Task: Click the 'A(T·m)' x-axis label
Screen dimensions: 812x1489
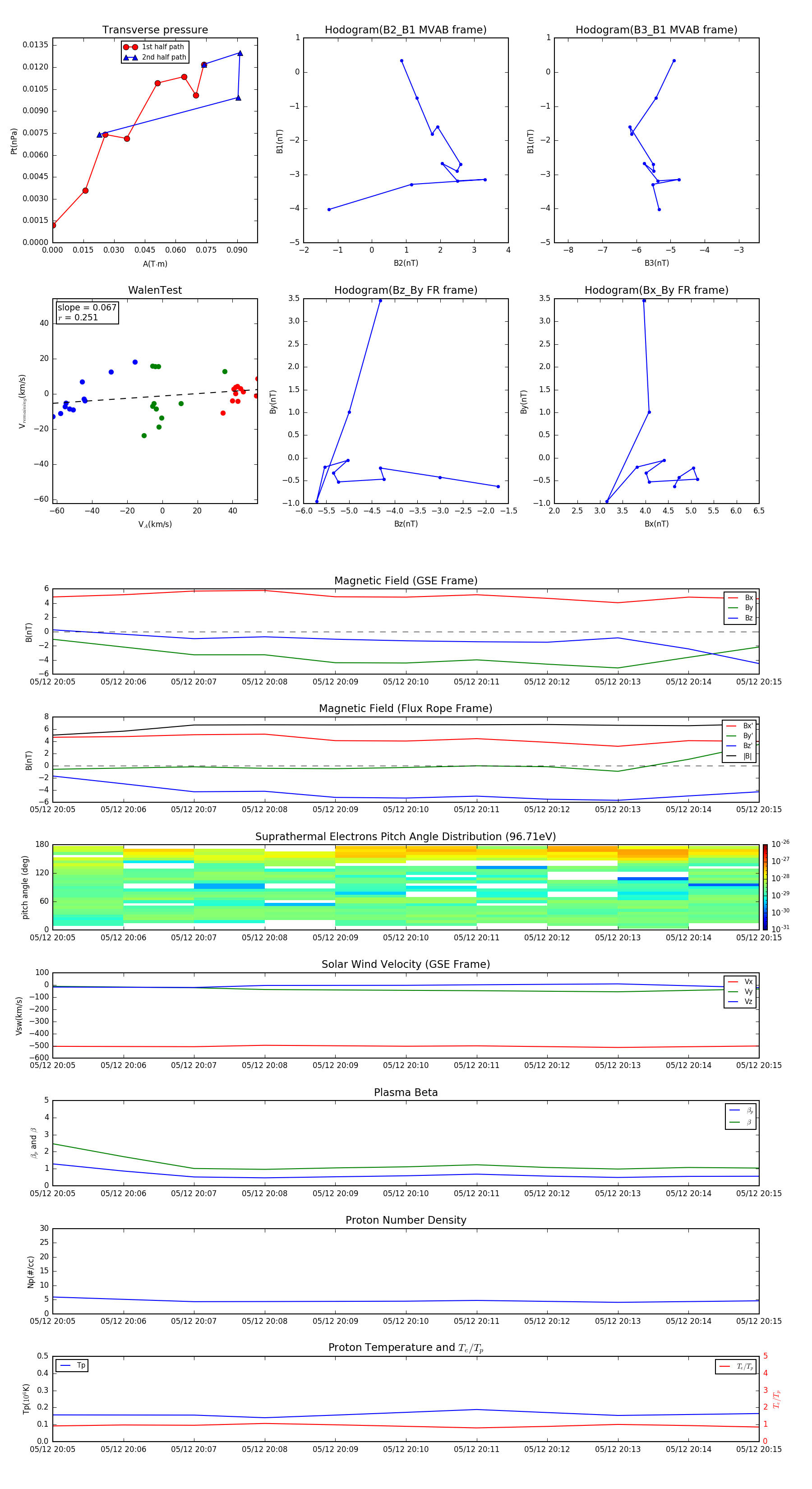Action: [155, 264]
